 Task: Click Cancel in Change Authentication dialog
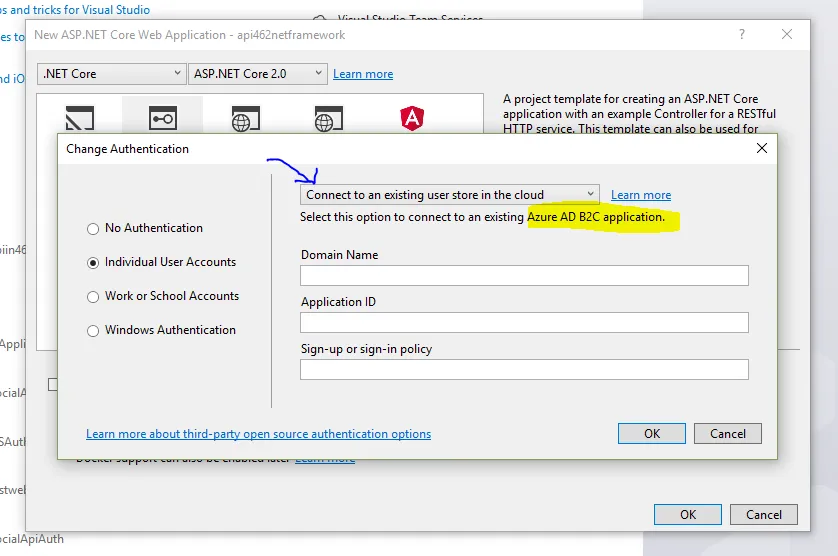(727, 434)
